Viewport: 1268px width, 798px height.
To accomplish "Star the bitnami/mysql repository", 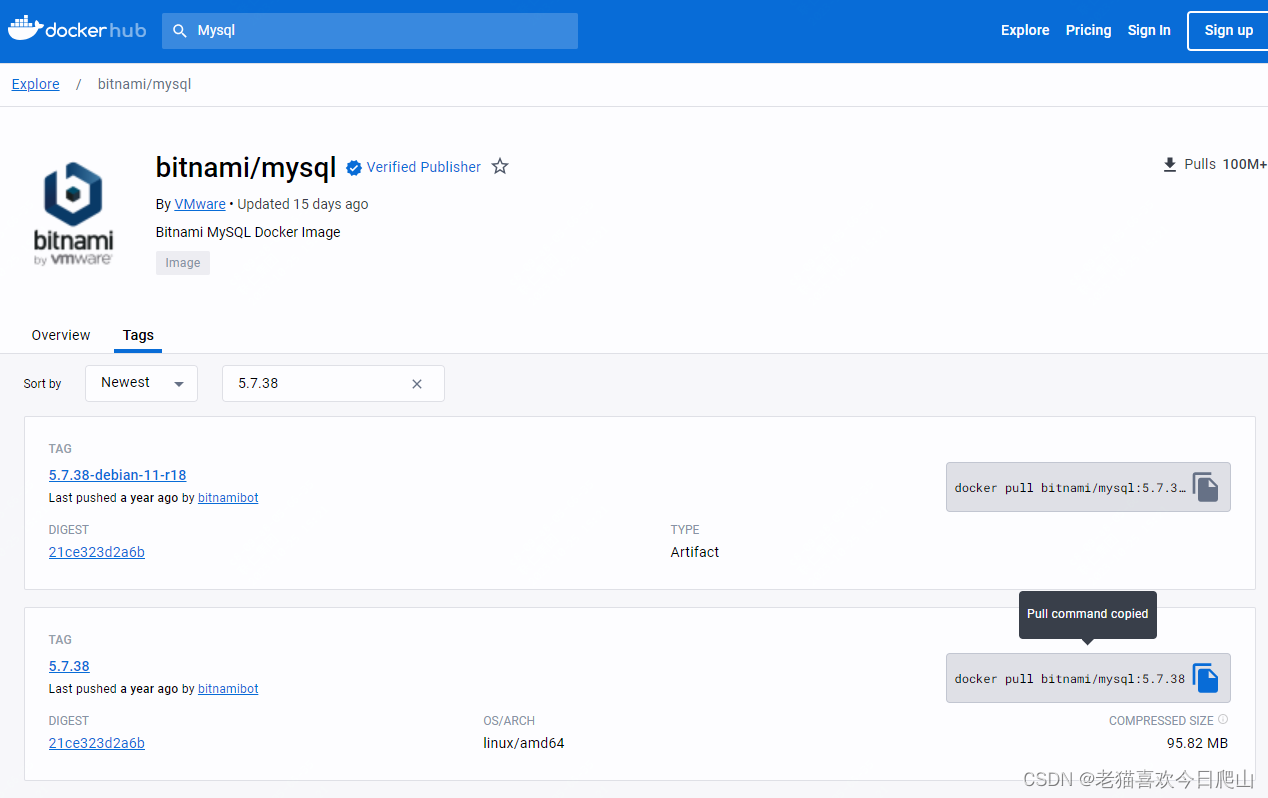I will tap(499, 166).
